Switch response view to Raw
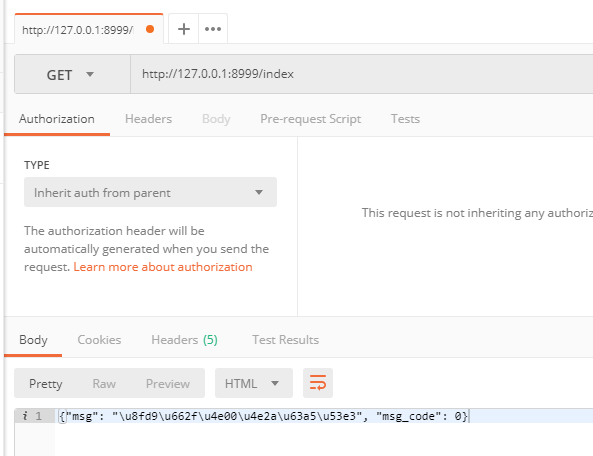593x456 pixels. coord(104,384)
